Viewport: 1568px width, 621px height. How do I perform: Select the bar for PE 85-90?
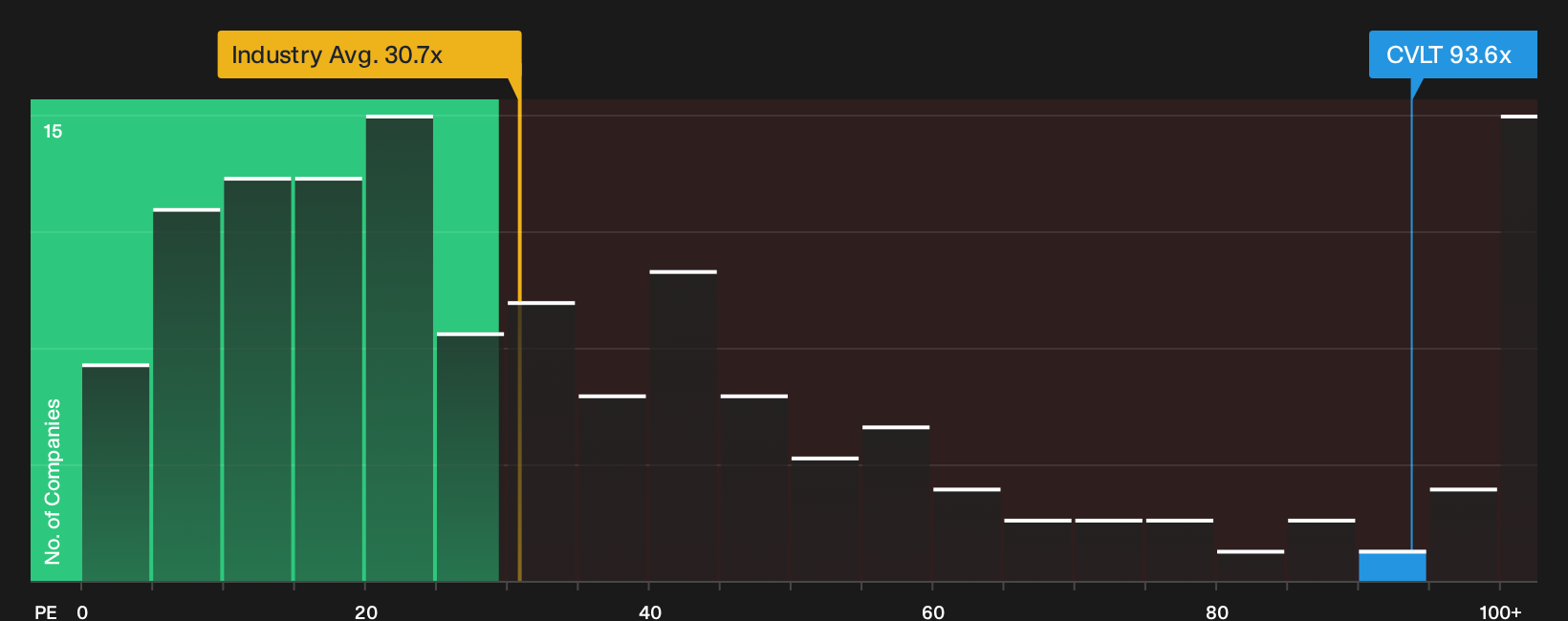coord(1321,550)
